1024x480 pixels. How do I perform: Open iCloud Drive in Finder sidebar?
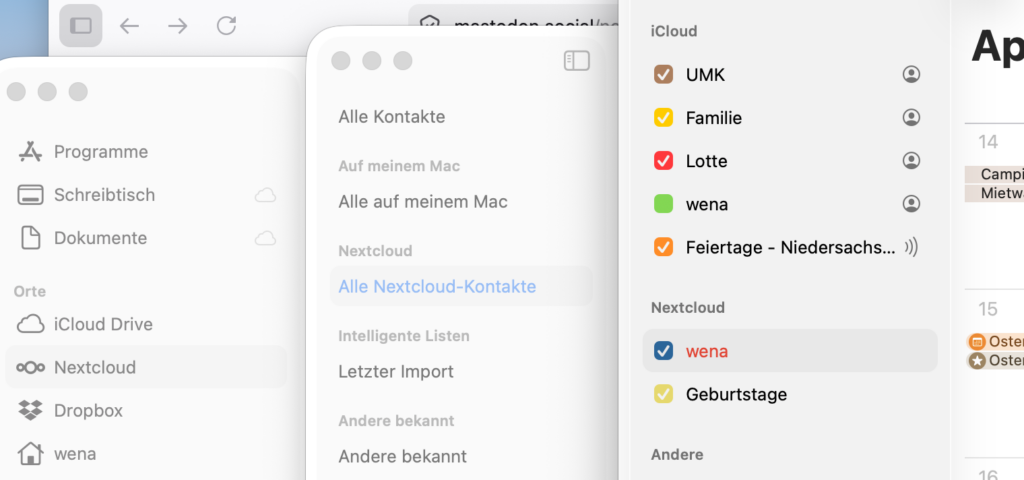103,324
